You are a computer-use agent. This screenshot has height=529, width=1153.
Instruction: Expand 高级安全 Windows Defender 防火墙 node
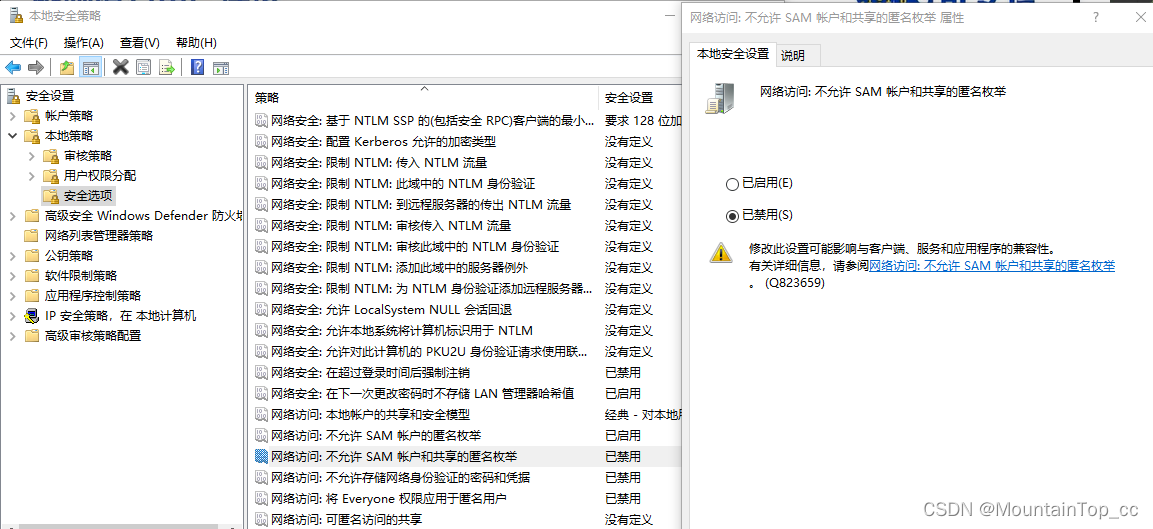click(13, 216)
